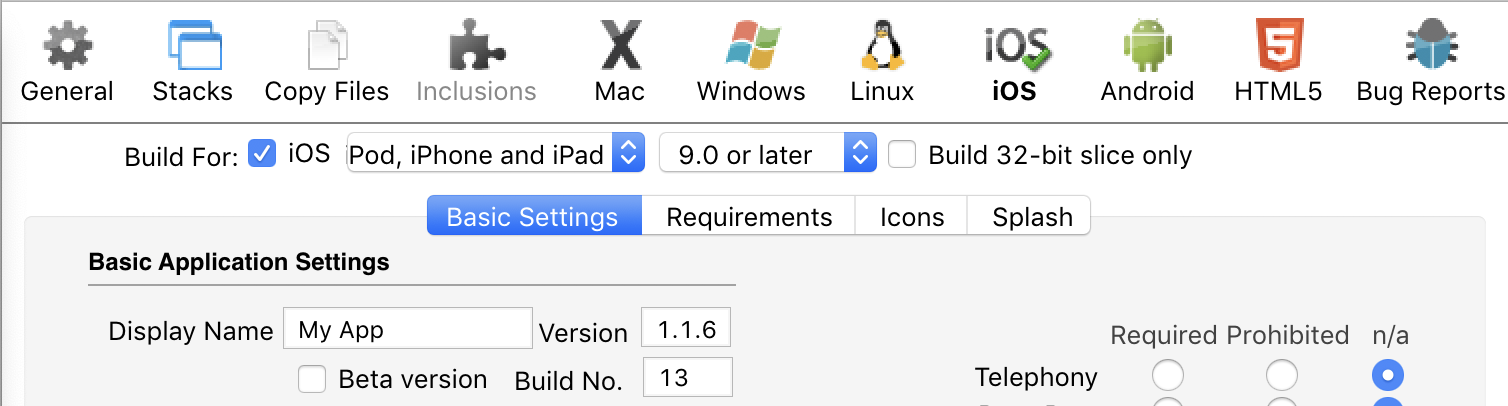
Task: Switch to the Splash tab
Action: [1031, 217]
